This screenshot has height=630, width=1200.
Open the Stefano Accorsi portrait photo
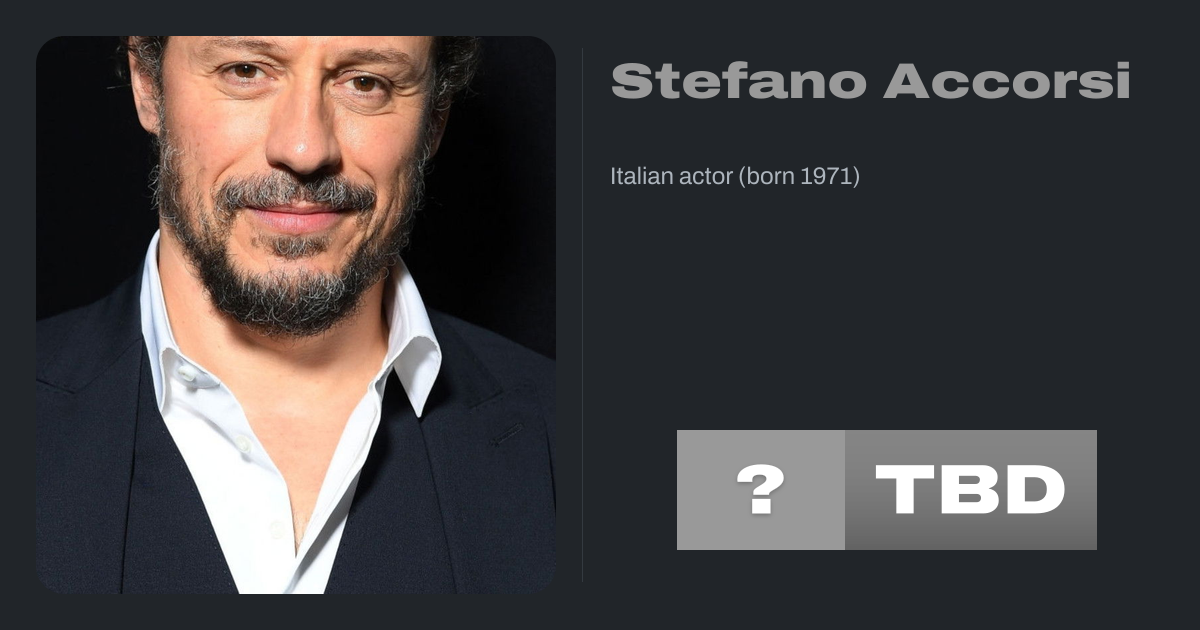[x=296, y=315]
